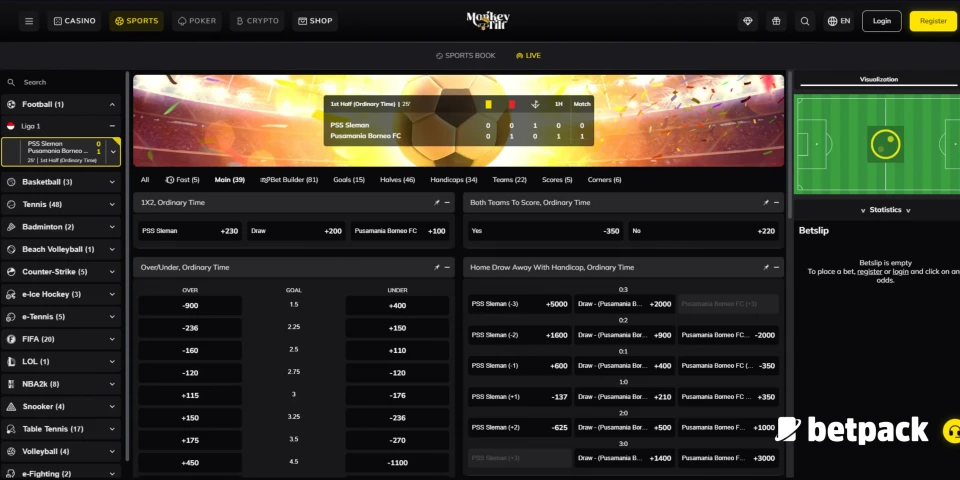Viewport: 960px width, 480px height.
Task: Open the hamburger menu in the header
Action: (x=29, y=21)
